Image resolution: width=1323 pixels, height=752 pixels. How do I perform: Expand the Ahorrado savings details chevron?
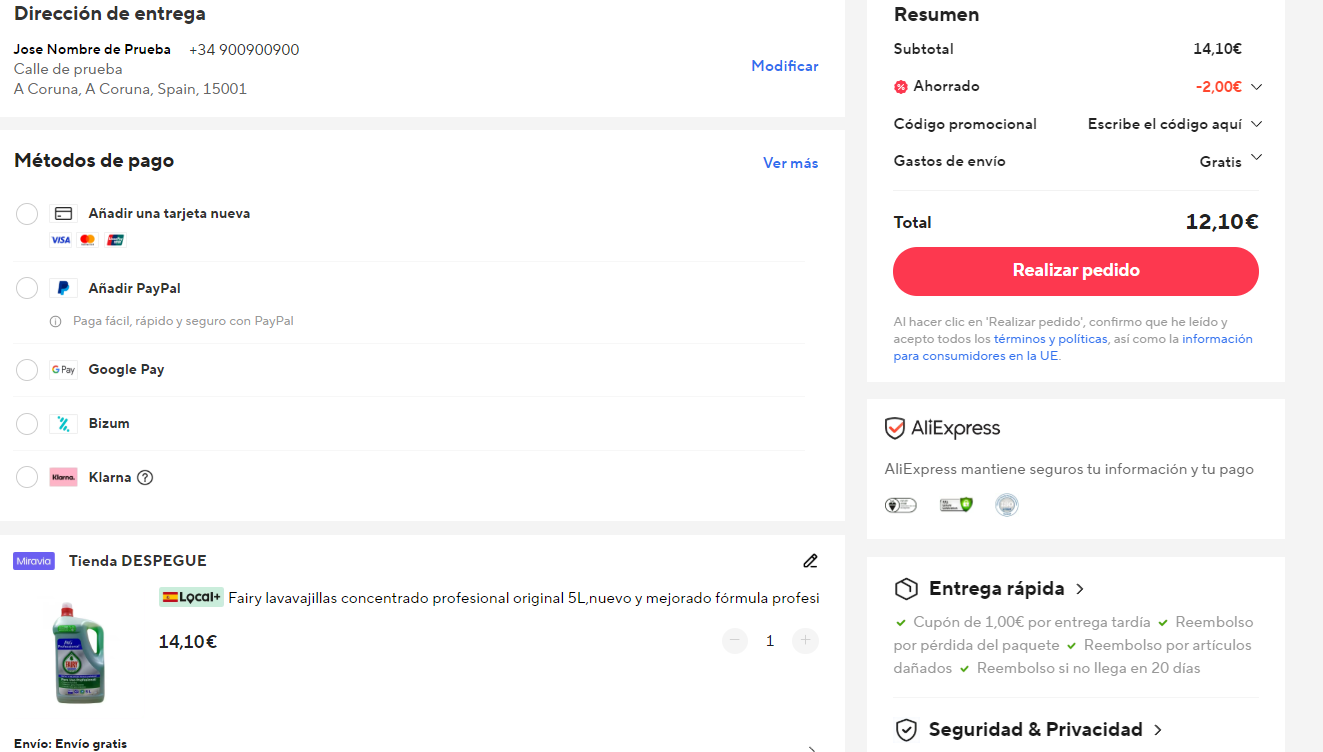click(x=1257, y=87)
